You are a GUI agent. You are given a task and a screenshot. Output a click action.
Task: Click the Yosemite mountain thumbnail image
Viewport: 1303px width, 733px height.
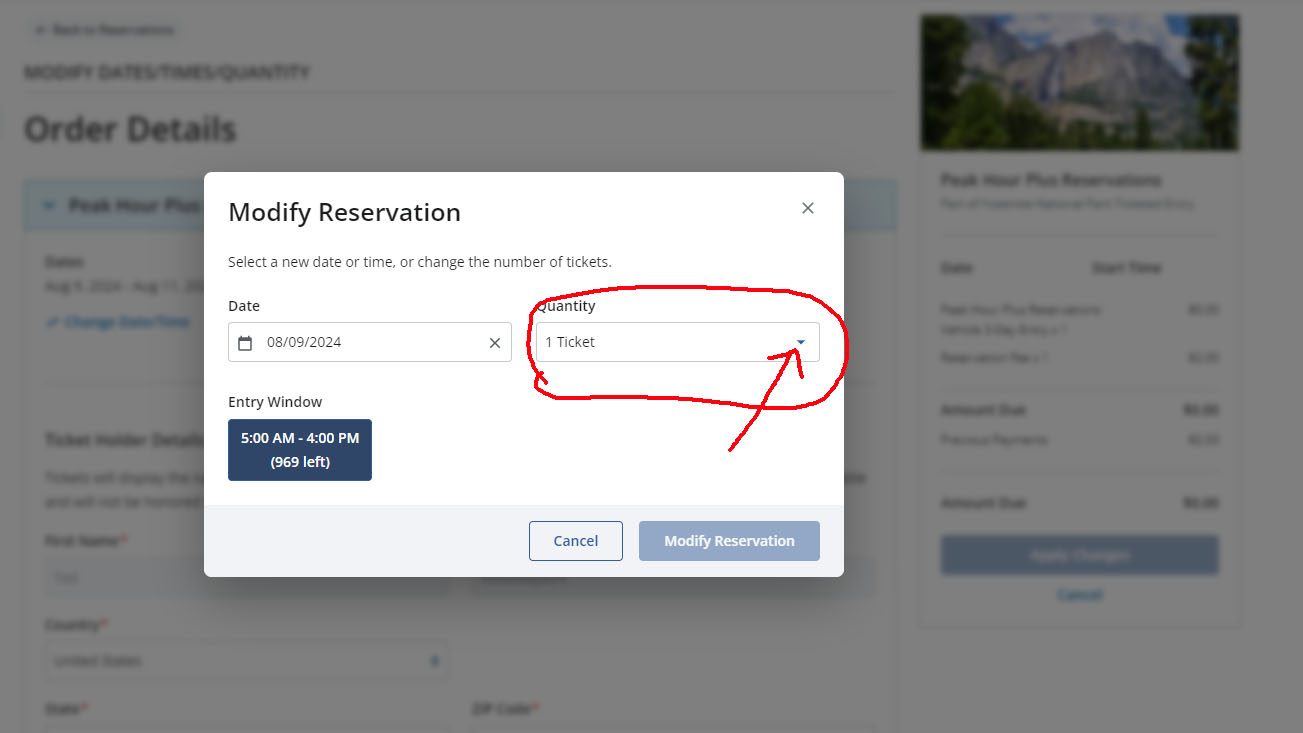[x=1079, y=82]
